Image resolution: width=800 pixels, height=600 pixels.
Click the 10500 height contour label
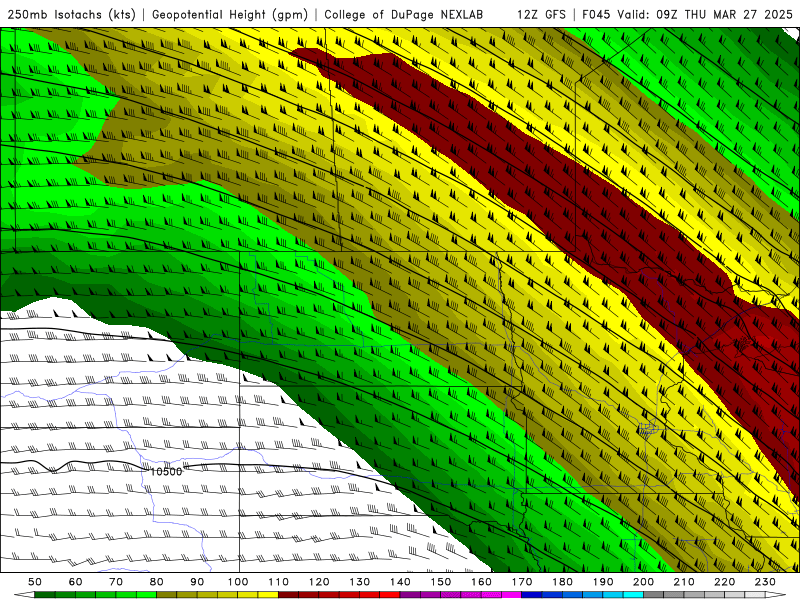(166, 471)
